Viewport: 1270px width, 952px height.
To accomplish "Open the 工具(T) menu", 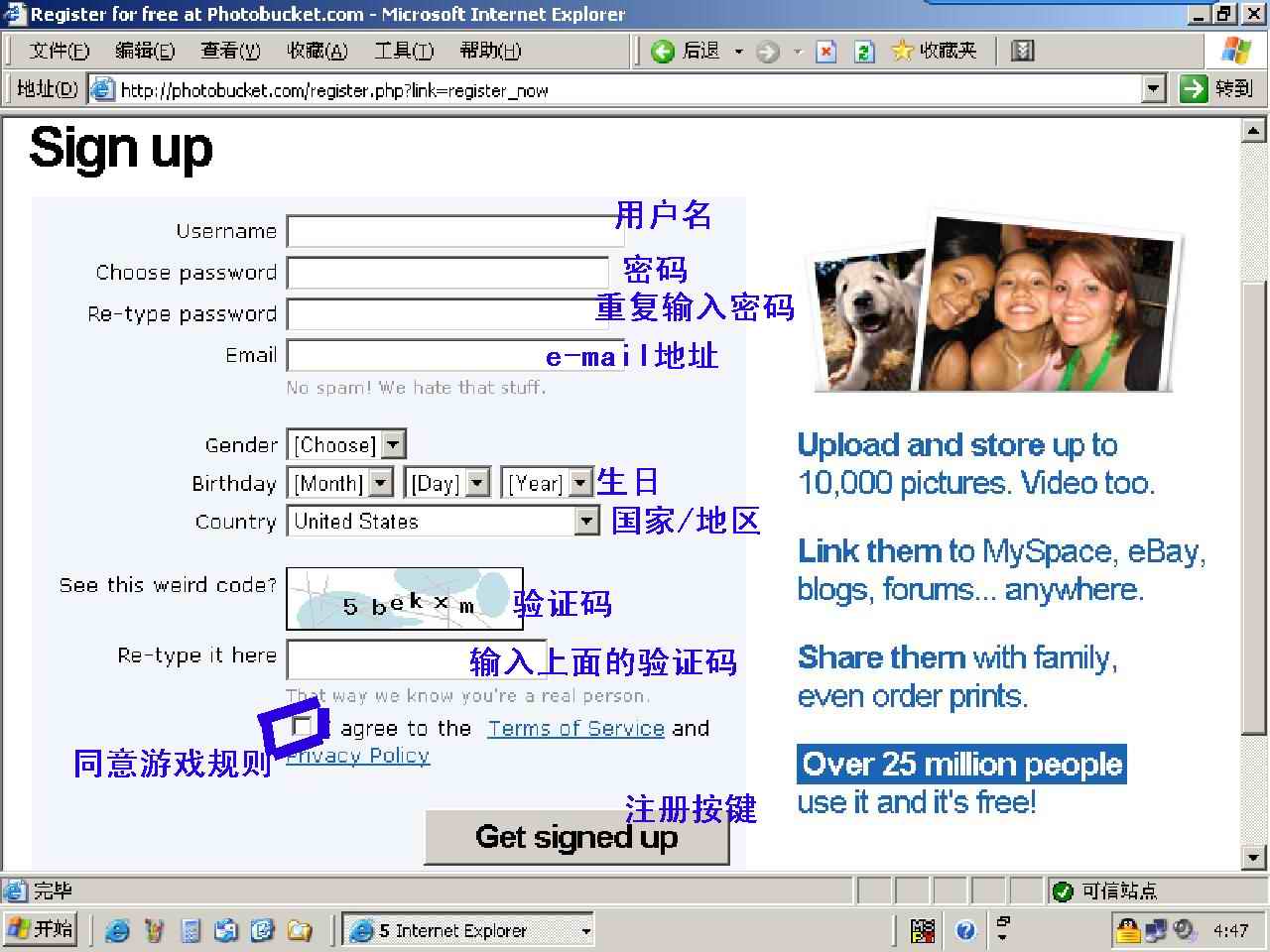I will (403, 51).
